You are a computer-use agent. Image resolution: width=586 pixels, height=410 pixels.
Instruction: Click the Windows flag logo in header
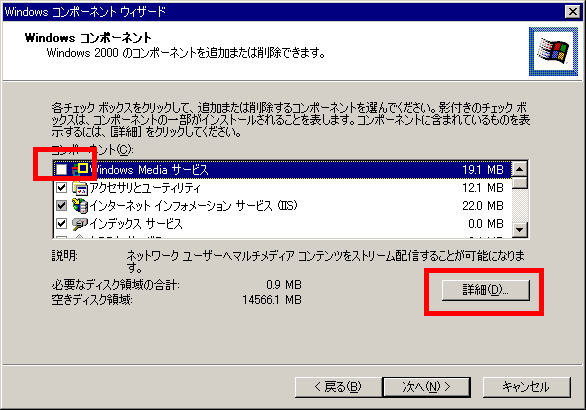(x=553, y=51)
